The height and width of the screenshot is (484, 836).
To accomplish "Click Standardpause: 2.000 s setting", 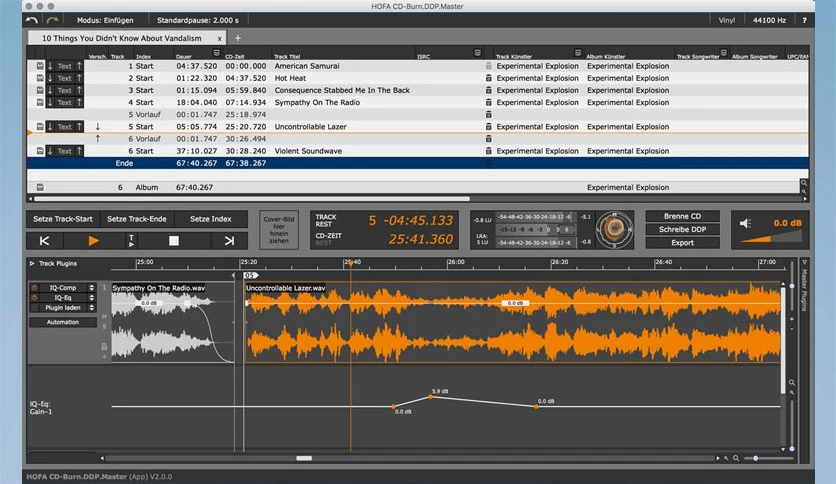I will (198, 20).
